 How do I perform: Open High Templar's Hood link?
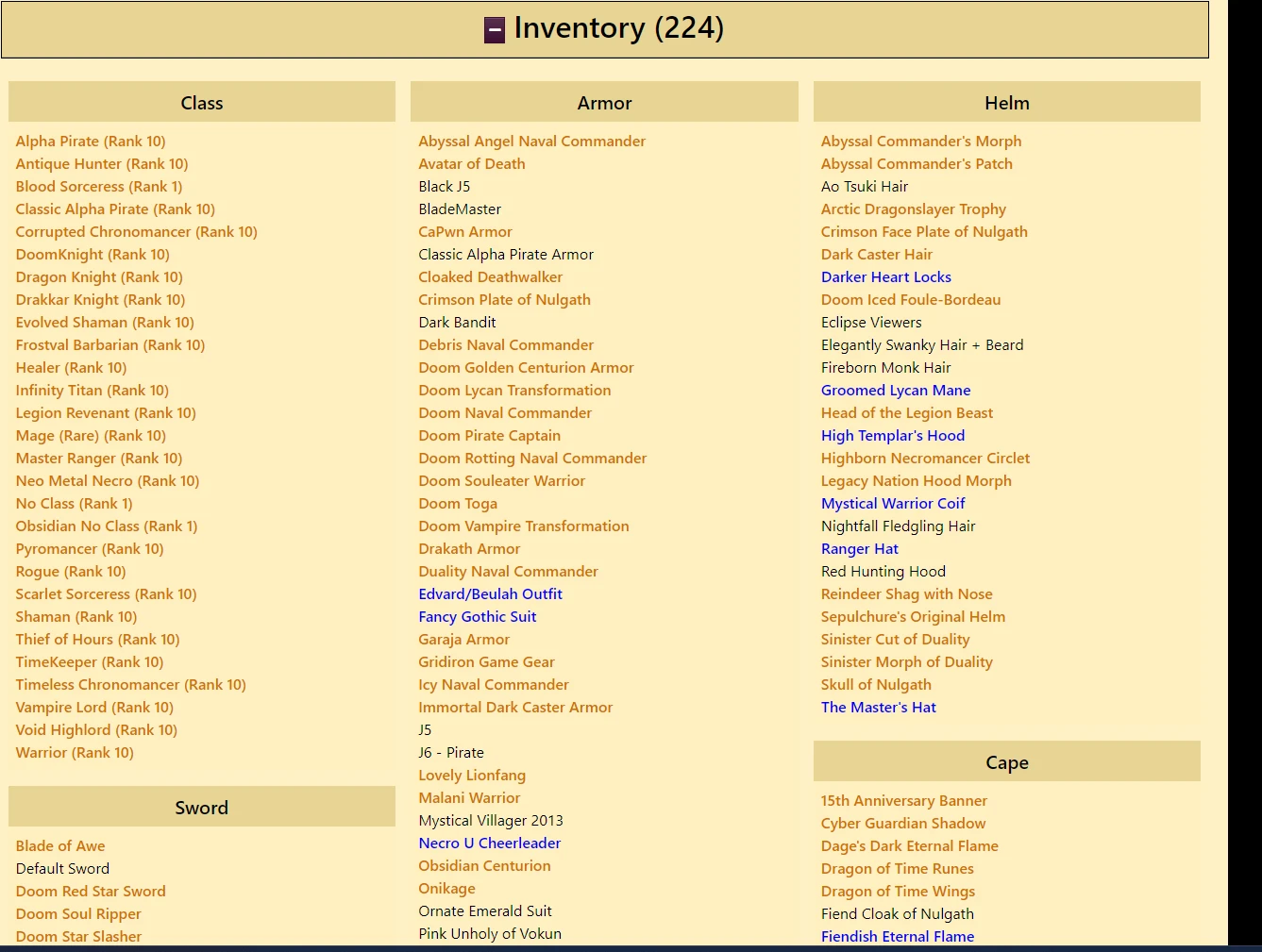893,436
